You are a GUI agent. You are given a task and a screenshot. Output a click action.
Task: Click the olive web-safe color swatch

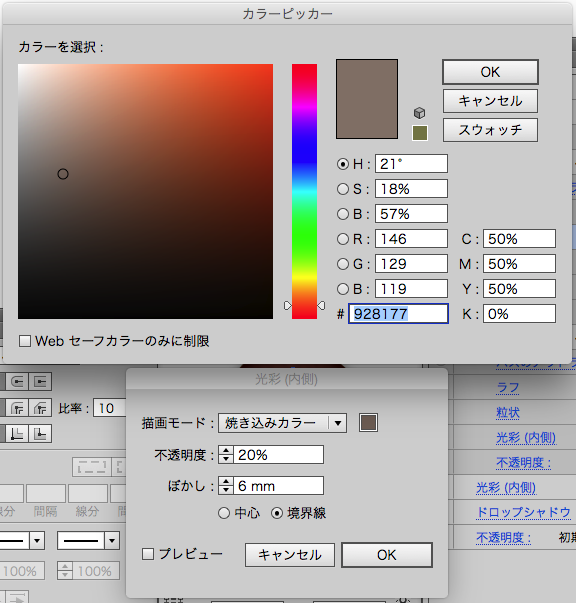[420, 133]
